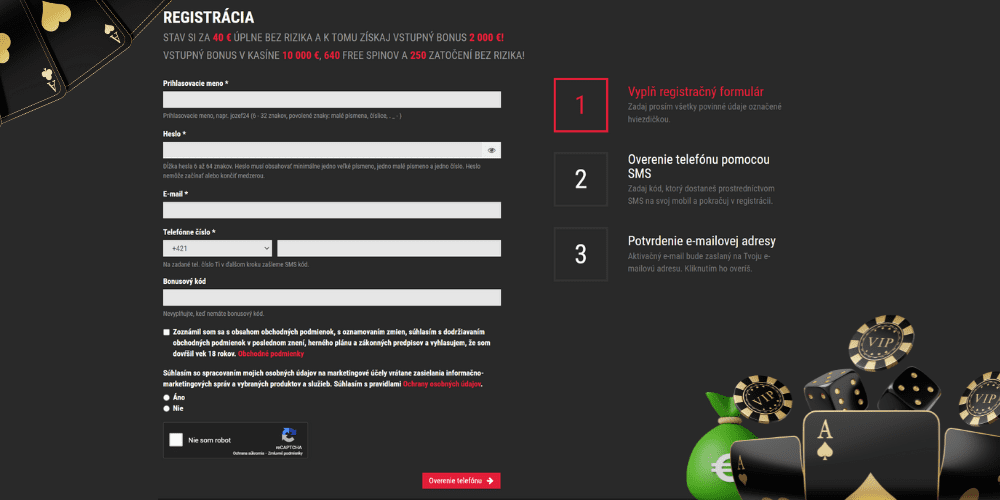This screenshot has width=1000, height=500.
Task: Focus the E-mail input field
Action: pos(331,210)
